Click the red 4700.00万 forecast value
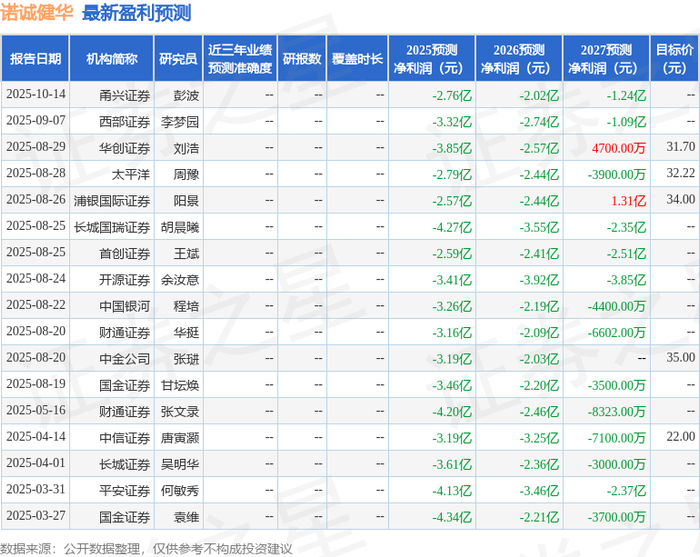Screen dimensions: 700x557 point(619,148)
